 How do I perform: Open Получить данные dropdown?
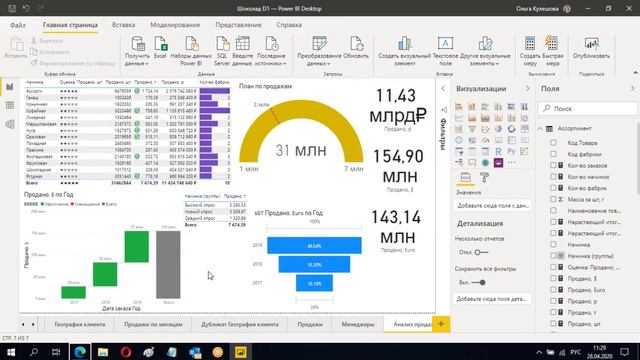point(137,51)
